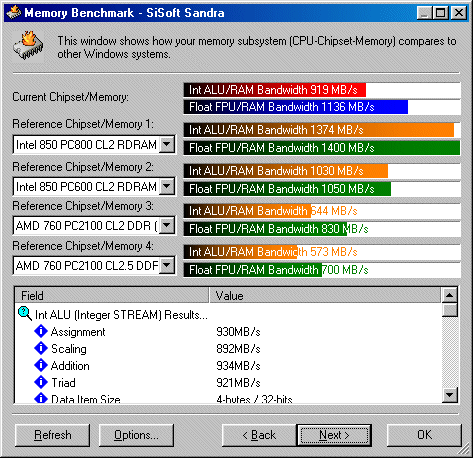The image size is (473, 458).
Task: Click the 934MB/s value
Action: (x=238, y=366)
